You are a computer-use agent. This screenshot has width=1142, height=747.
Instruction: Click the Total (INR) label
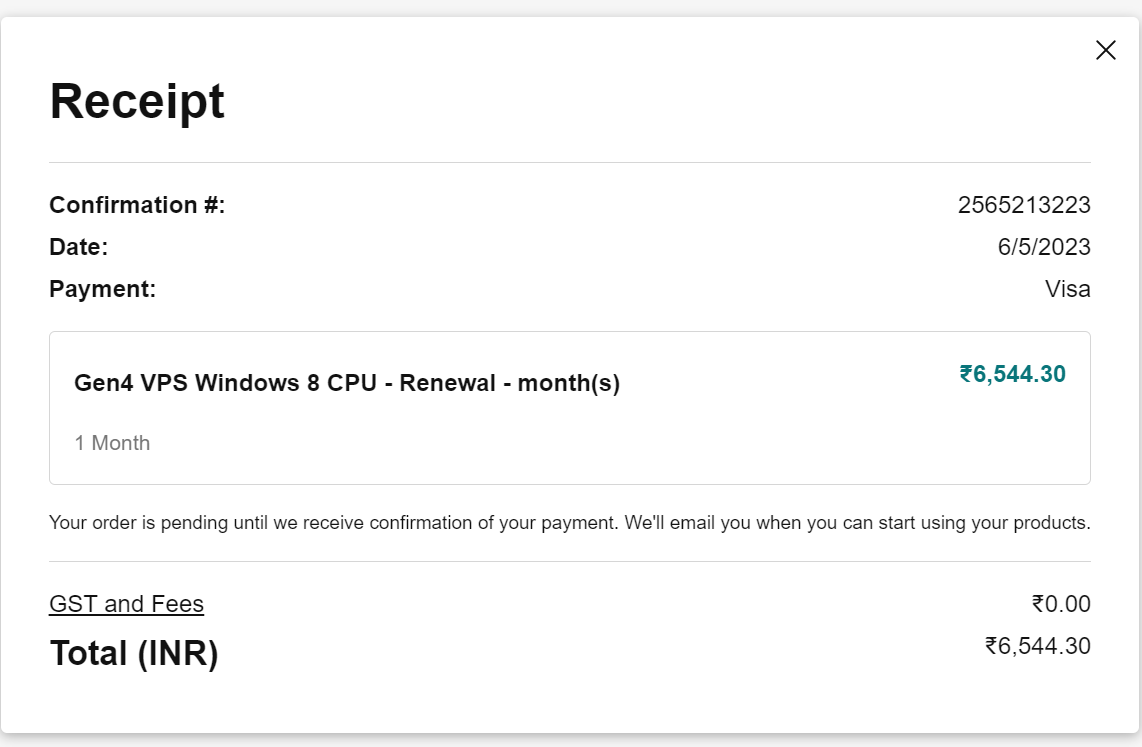pyautogui.click(x=134, y=653)
